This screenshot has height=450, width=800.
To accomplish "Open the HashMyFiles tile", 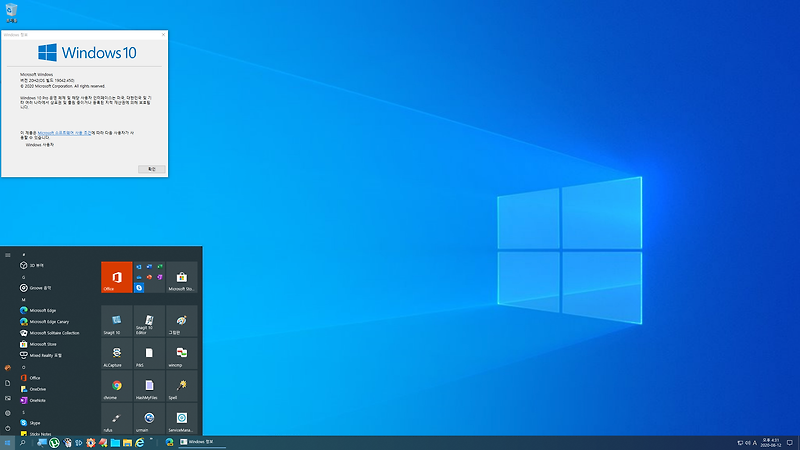I will [x=149, y=386].
